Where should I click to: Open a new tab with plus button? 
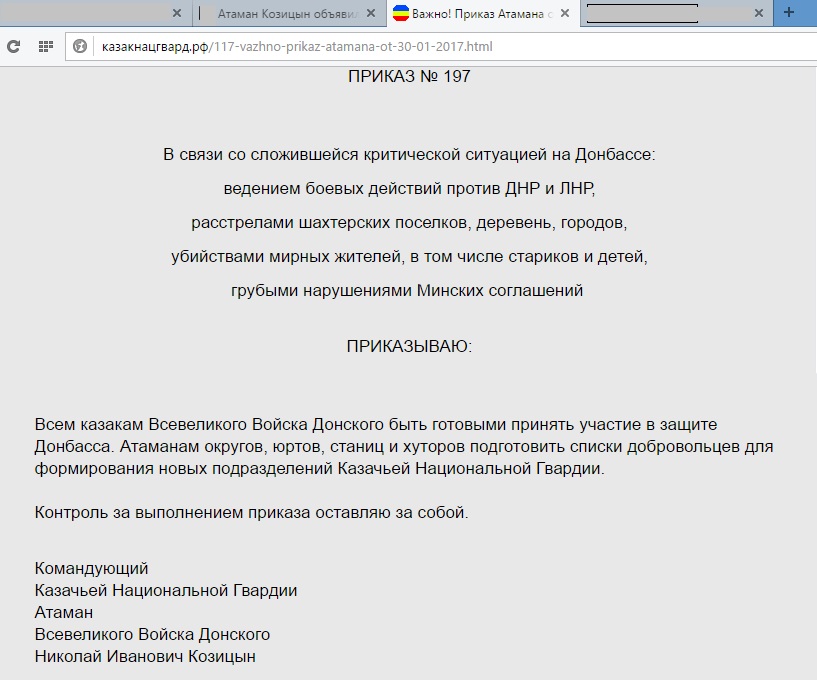coord(789,13)
